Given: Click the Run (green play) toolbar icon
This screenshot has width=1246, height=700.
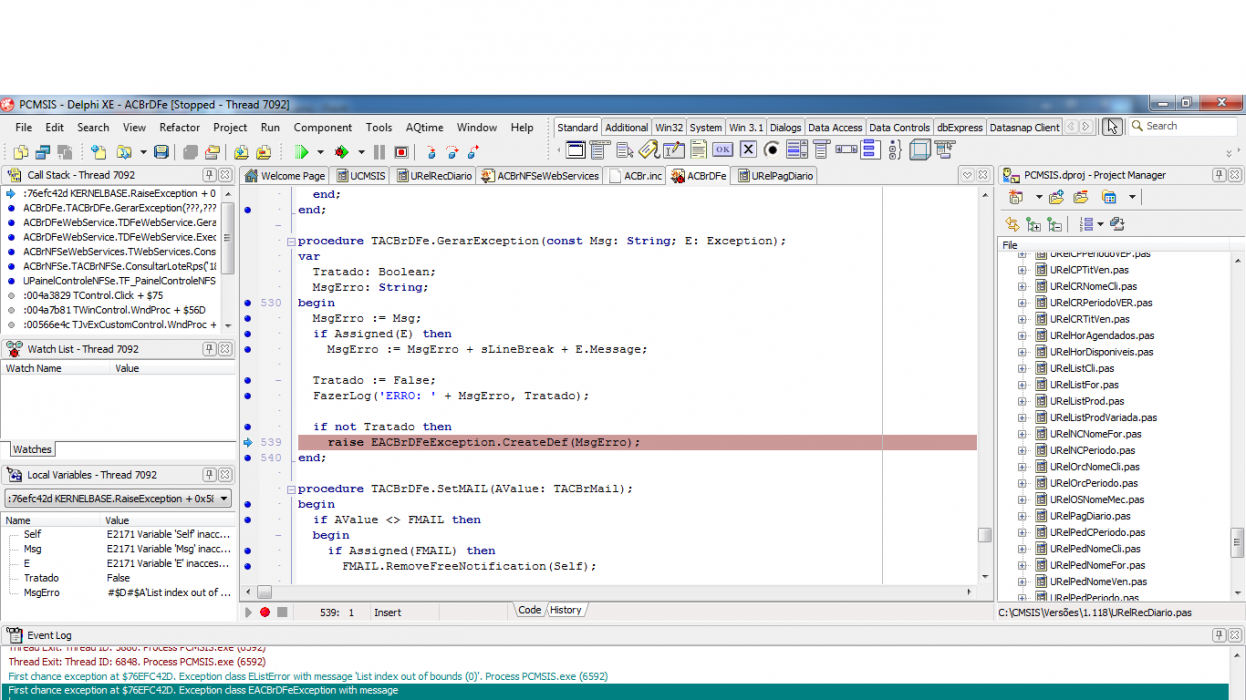Looking at the screenshot, I should [x=301, y=152].
